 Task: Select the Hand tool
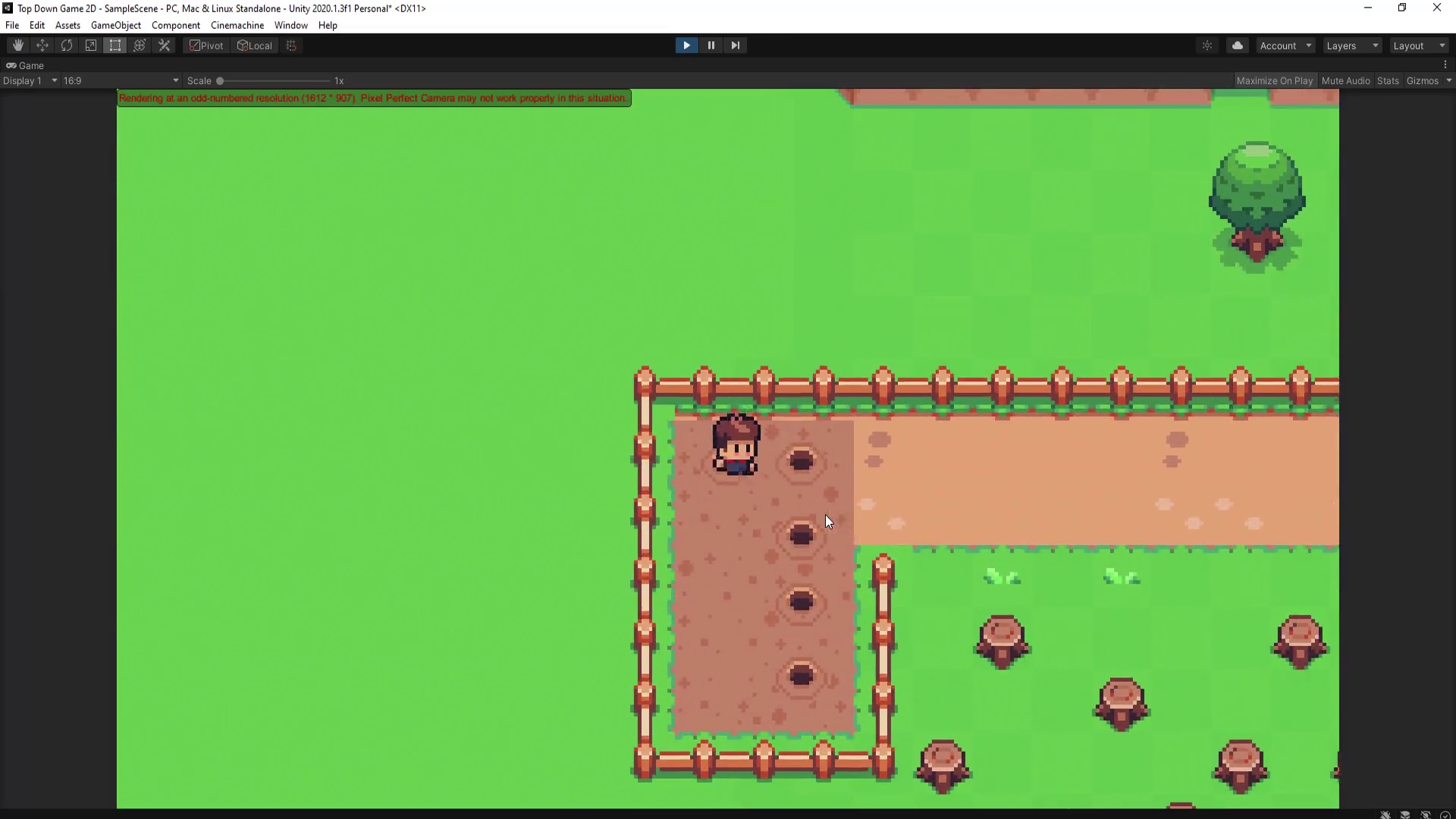(17, 45)
